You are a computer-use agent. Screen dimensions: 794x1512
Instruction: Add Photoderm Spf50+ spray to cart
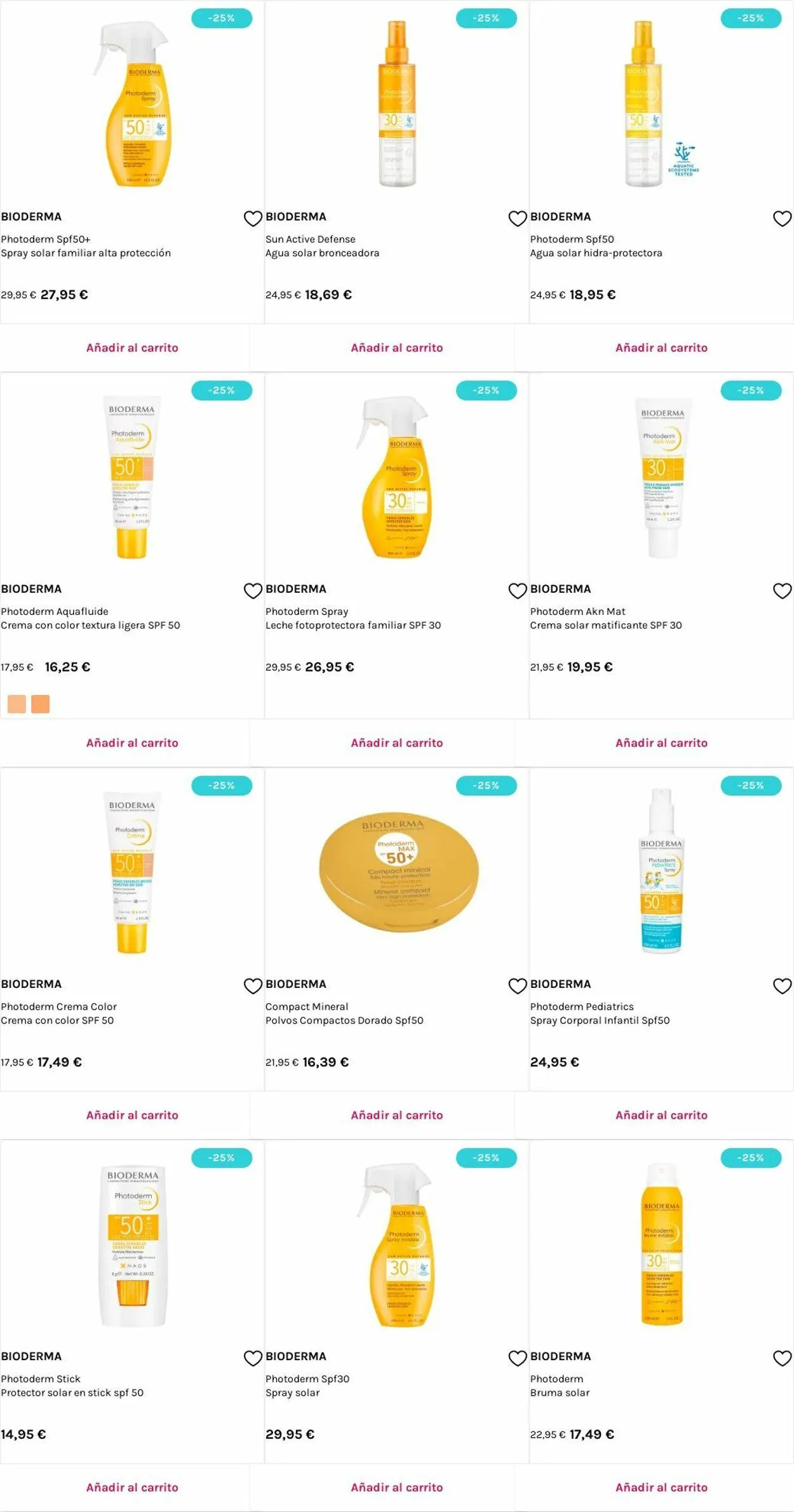click(132, 348)
